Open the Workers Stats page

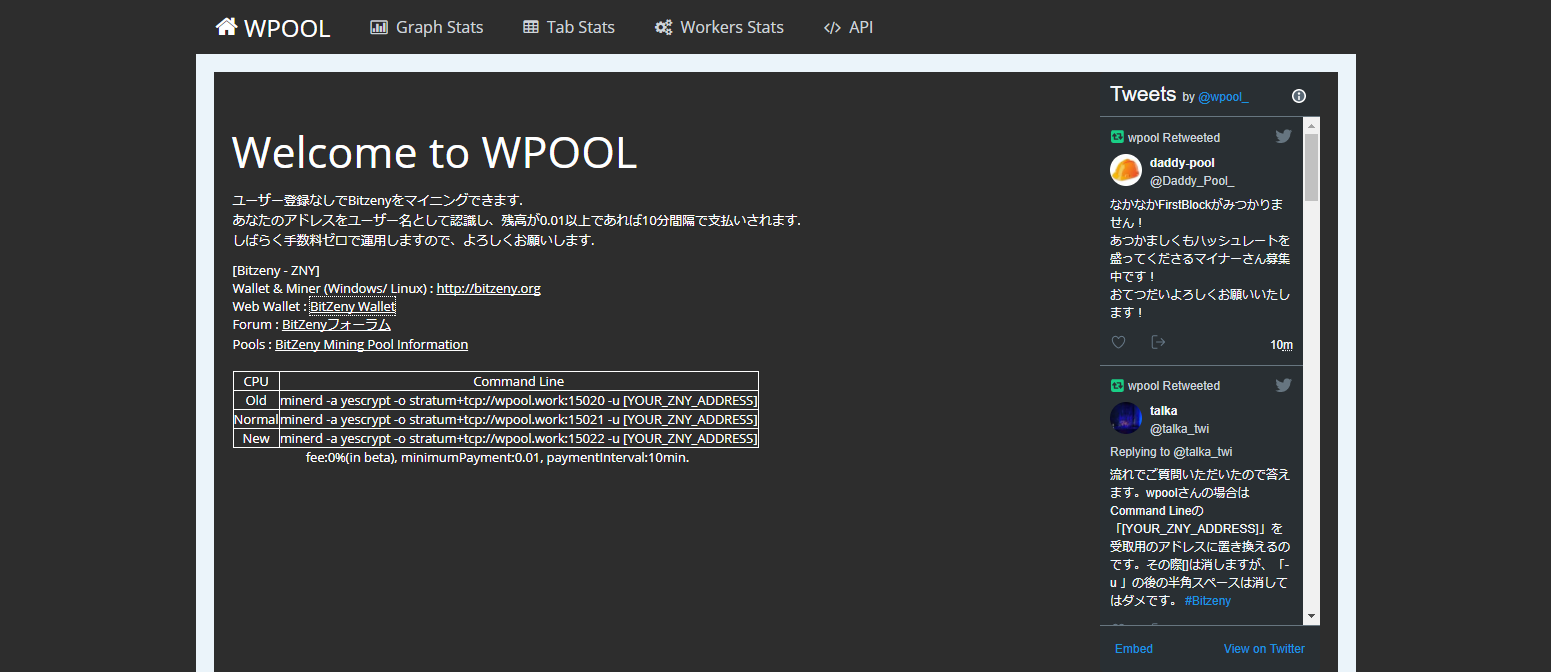click(719, 27)
